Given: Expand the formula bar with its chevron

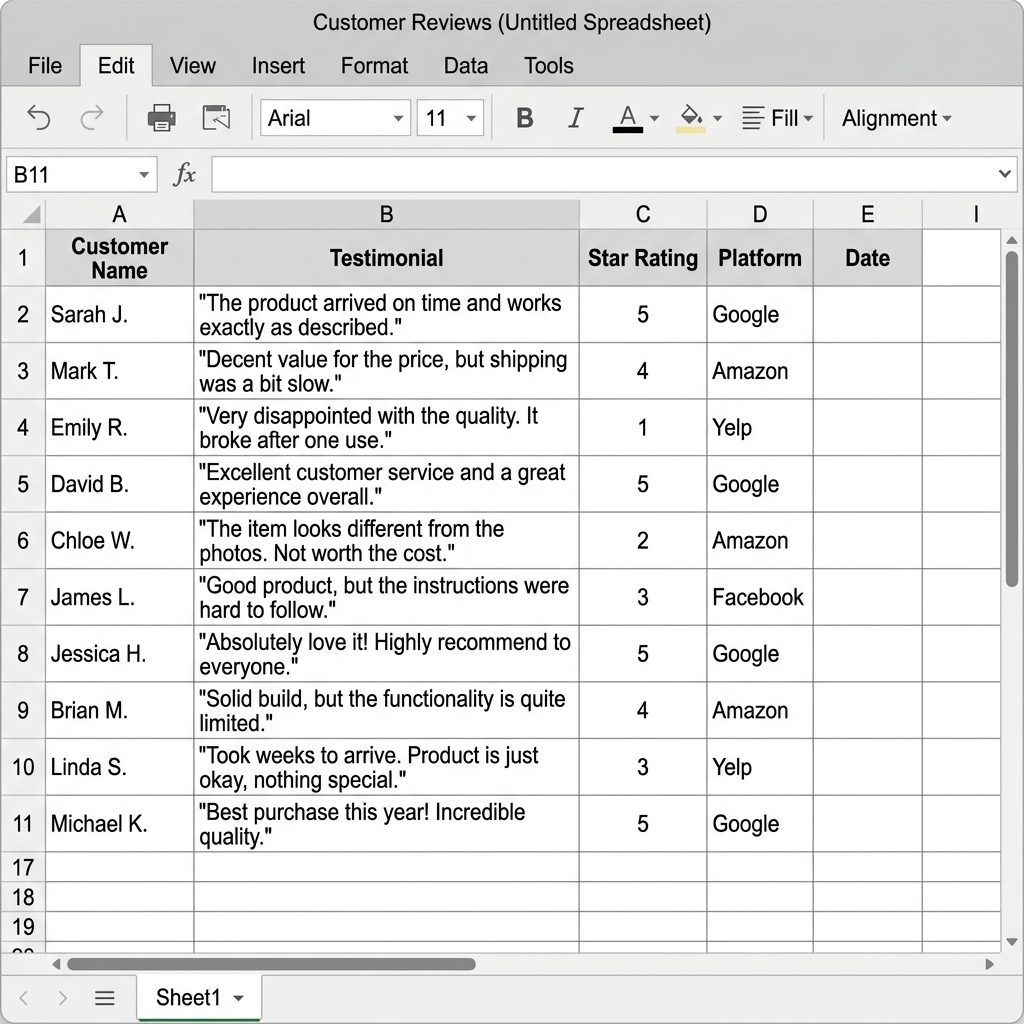Looking at the screenshot, I should point(1004,174).
